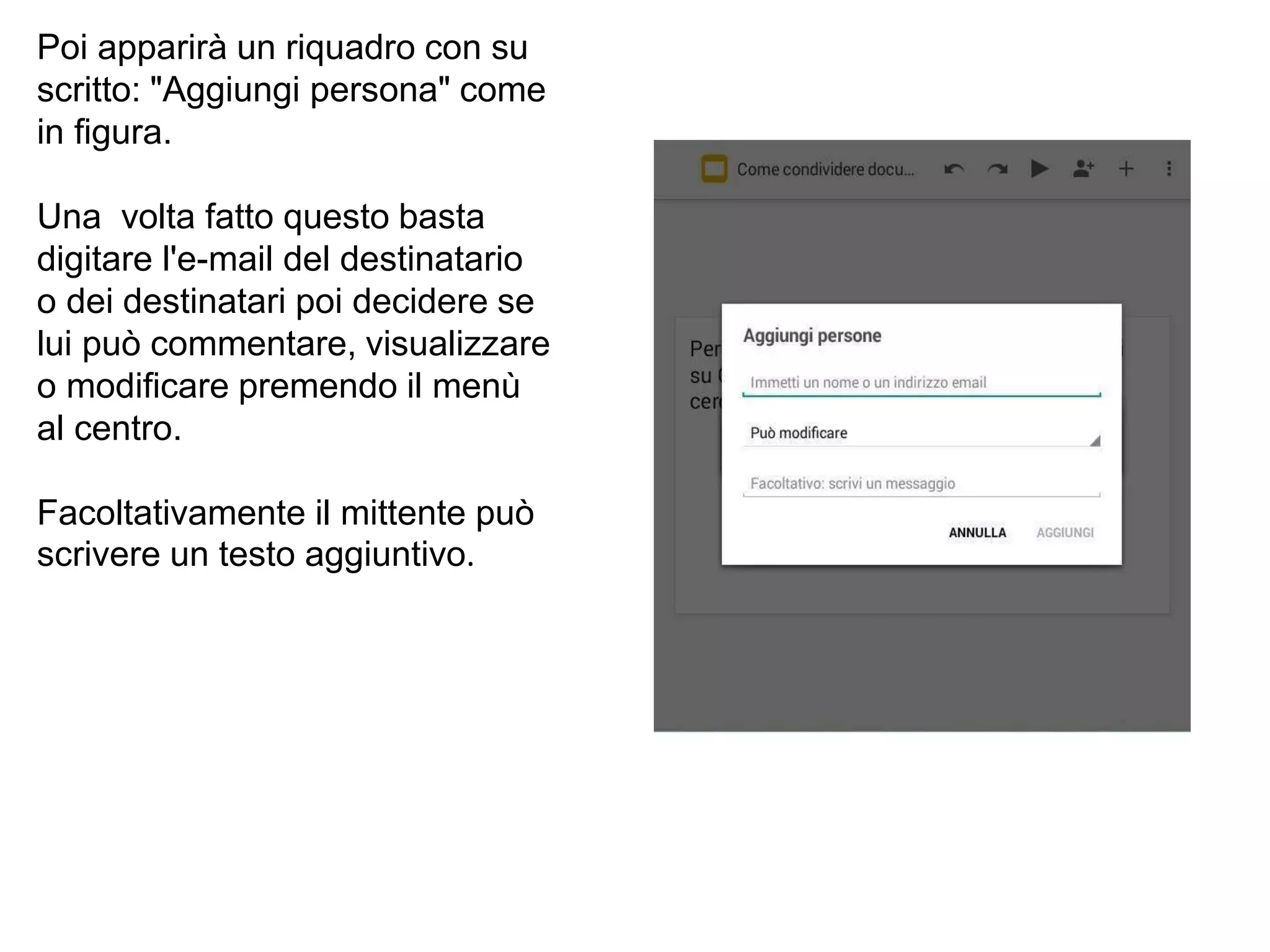Start presentation with the play icon
The width and height of the screenshot is (1270, 952).
pos(1039,169)
